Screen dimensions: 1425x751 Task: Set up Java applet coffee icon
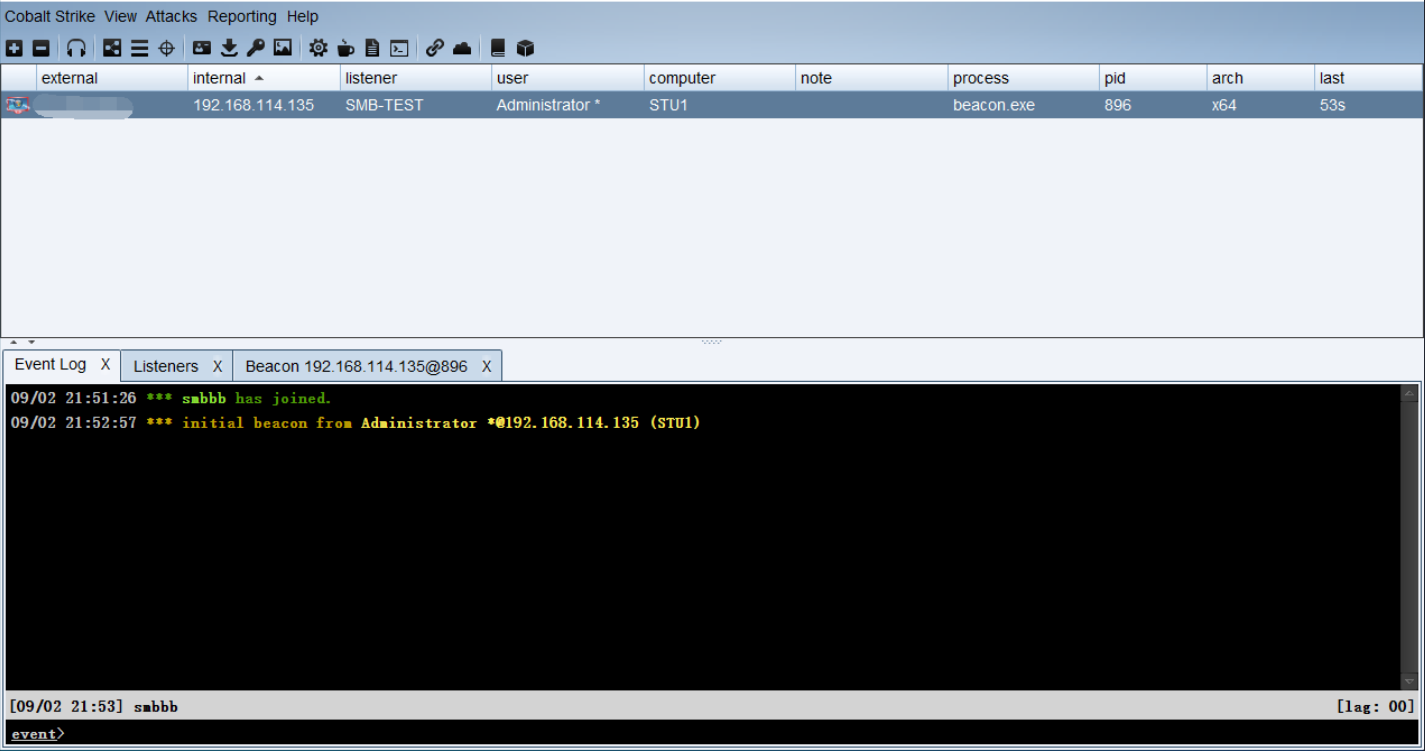click(x=345, y=48)
